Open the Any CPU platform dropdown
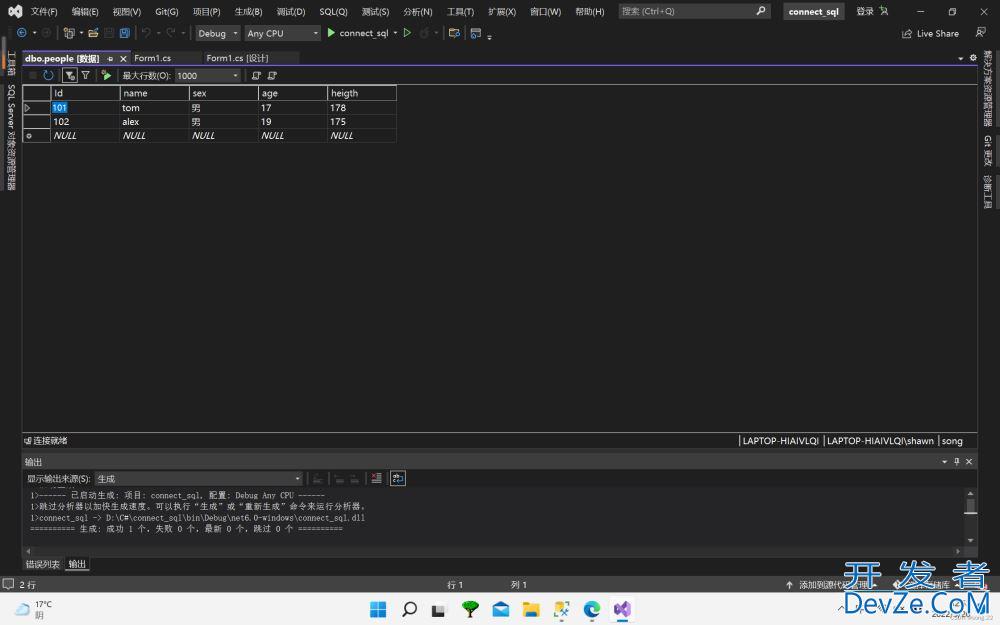 tap(283, 33)
